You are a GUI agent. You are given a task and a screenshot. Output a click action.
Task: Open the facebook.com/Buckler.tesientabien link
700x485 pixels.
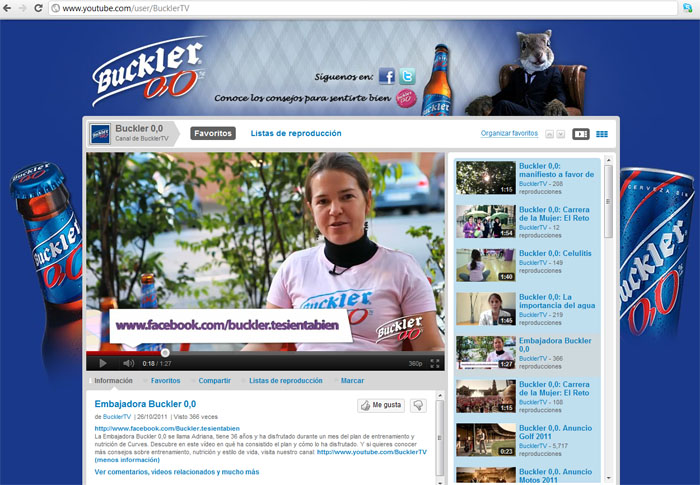pyautogui.click(x=167, y=428)
